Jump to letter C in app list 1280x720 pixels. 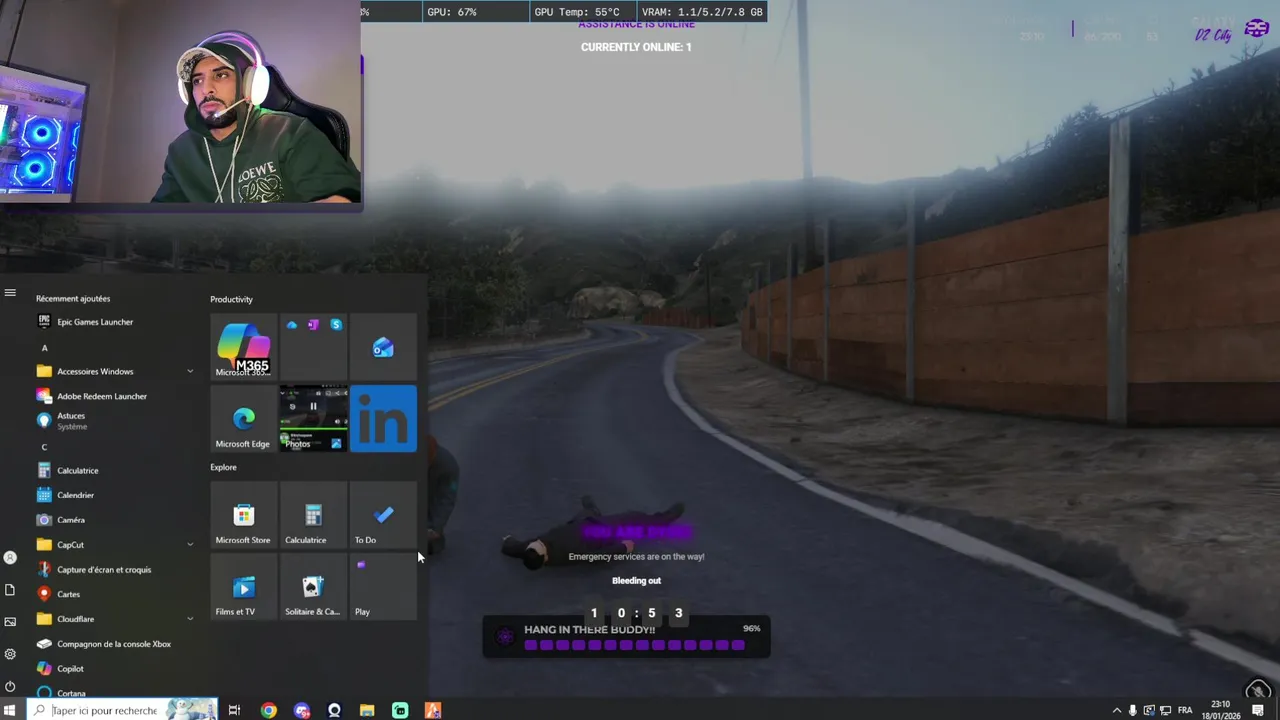click(x=44, y=447)
